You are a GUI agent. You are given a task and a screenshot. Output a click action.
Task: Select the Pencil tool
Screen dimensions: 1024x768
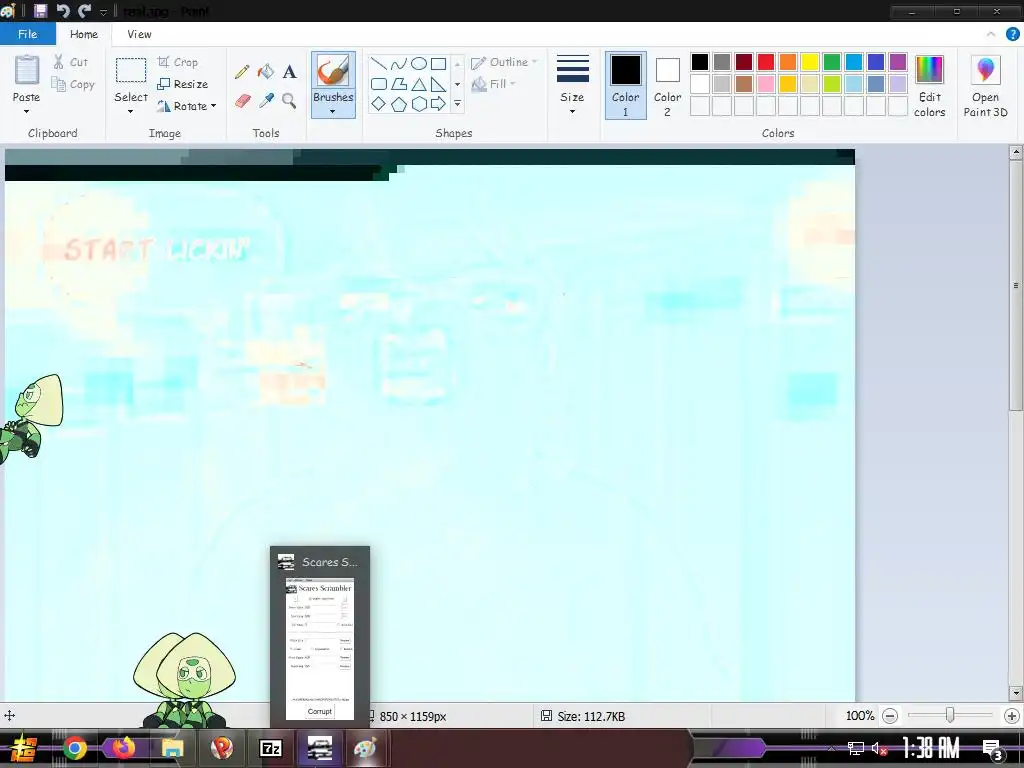[242, 71]
